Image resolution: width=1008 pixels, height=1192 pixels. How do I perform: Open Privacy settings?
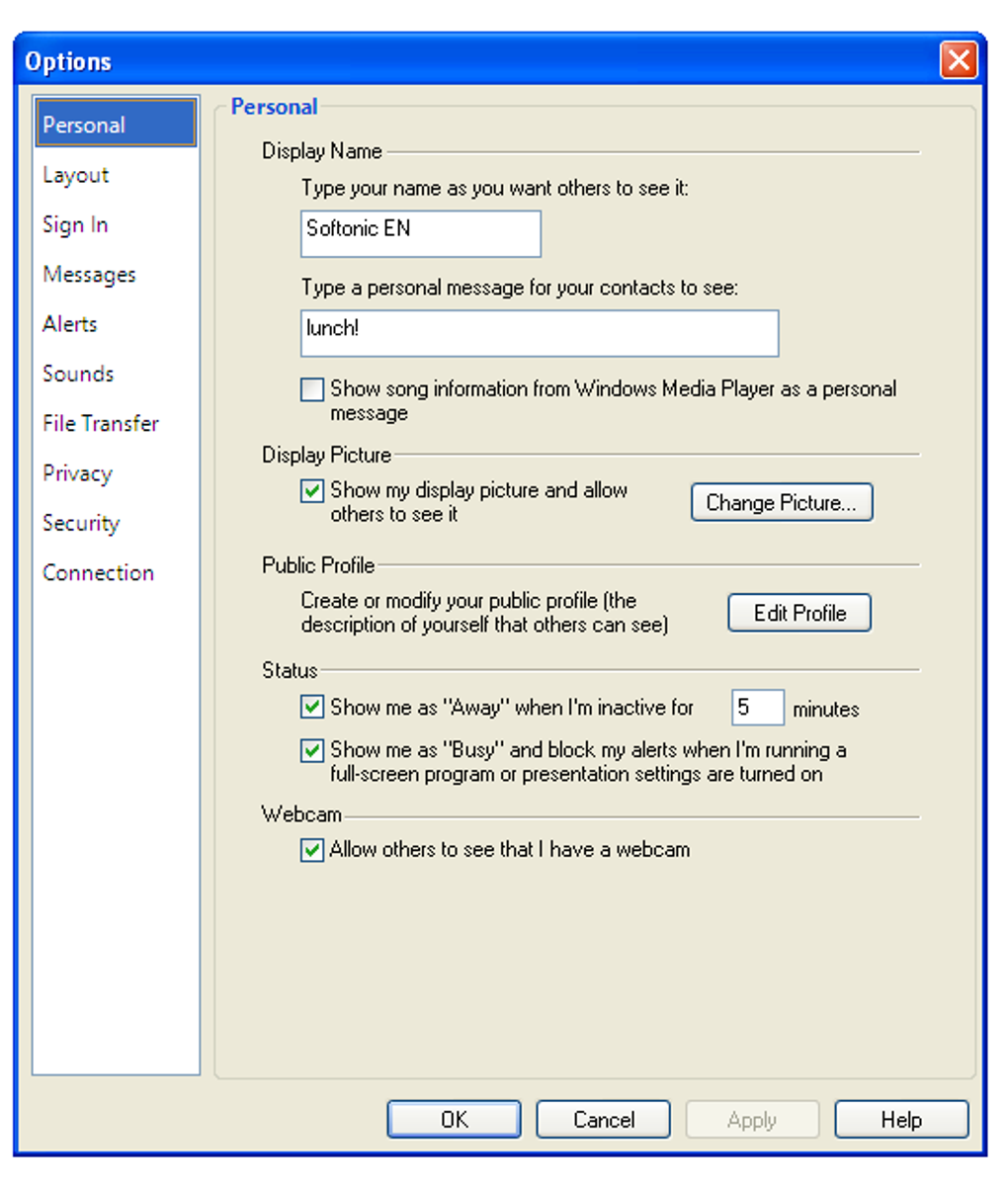[x=77, y=473]
